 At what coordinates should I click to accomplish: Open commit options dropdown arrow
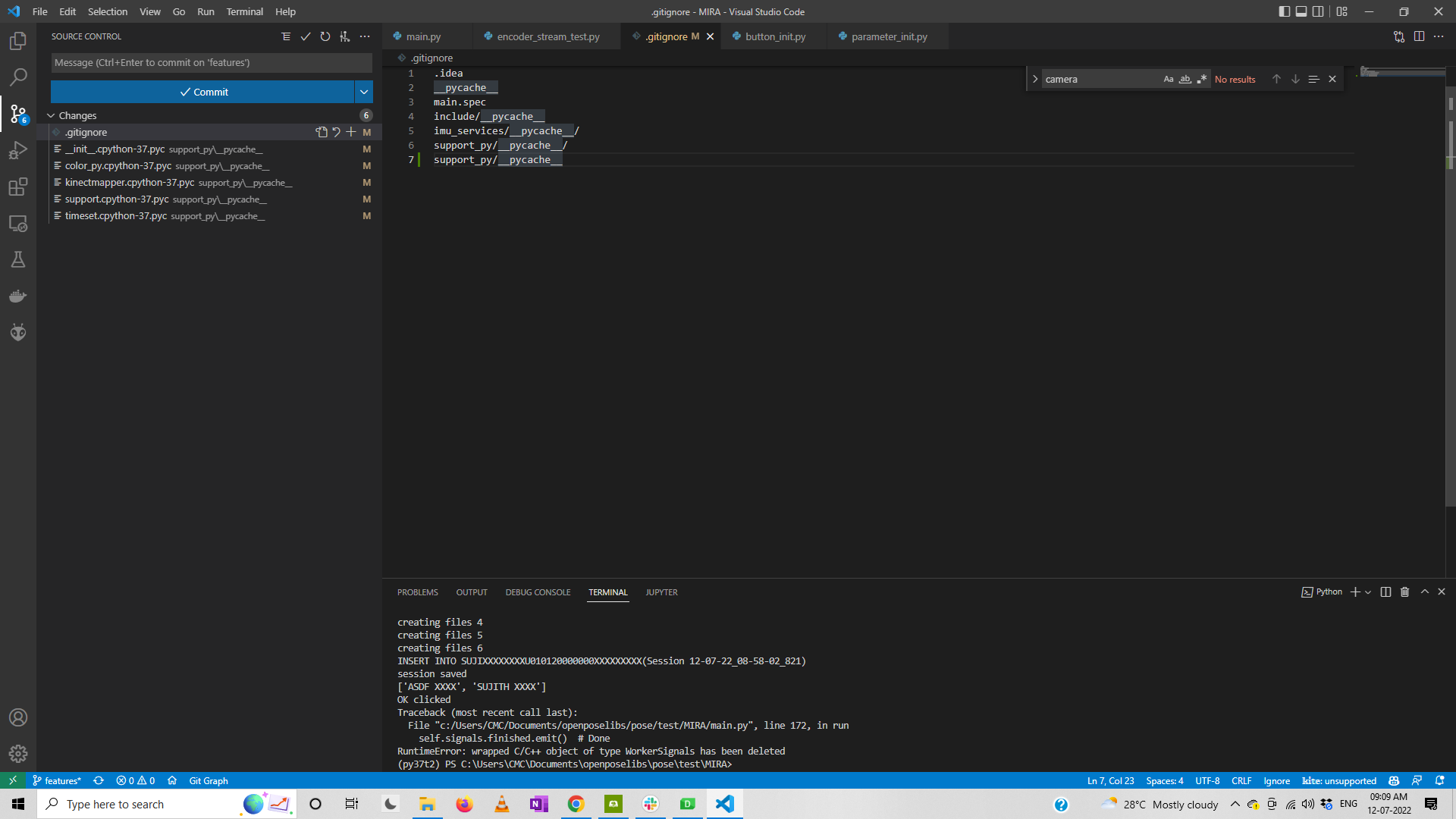pos(364,92)
